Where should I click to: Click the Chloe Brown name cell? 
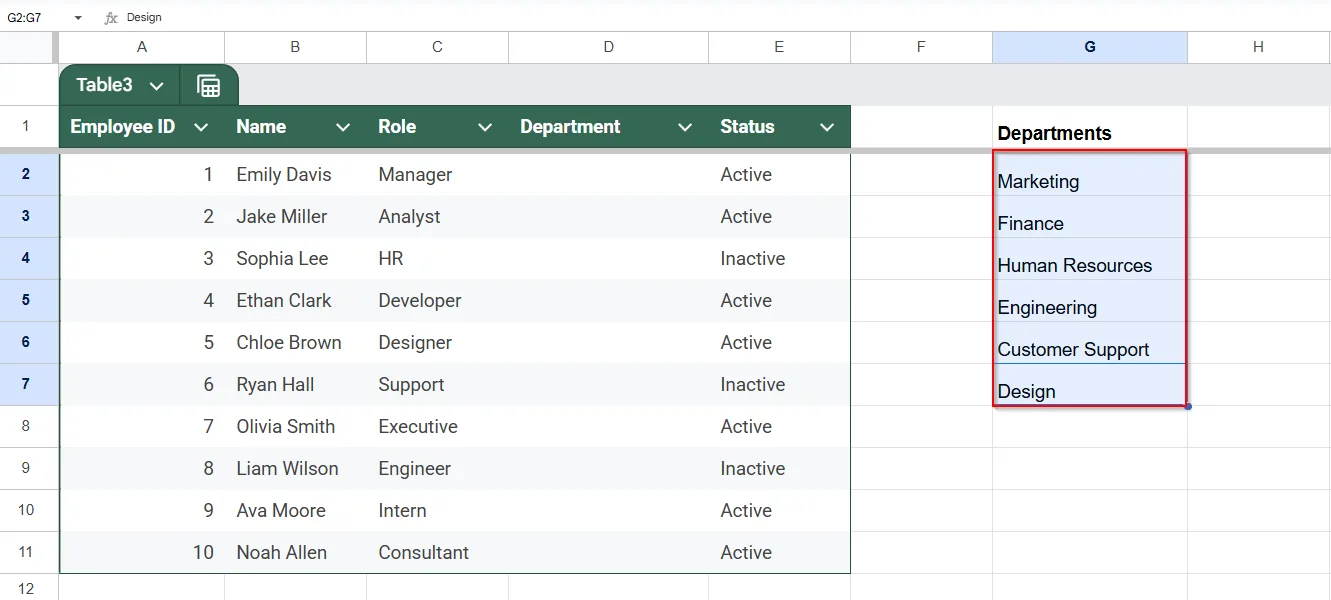[x=295, y=342]
